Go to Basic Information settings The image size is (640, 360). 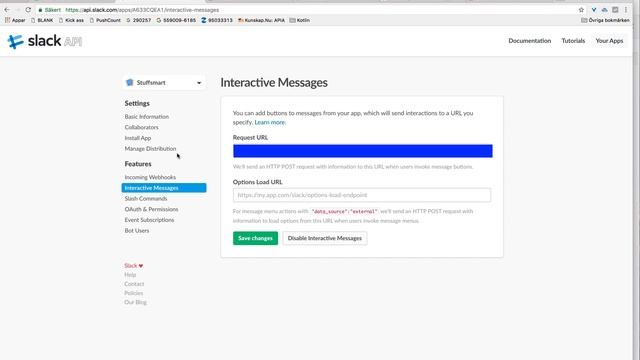(x=147, y=117)
